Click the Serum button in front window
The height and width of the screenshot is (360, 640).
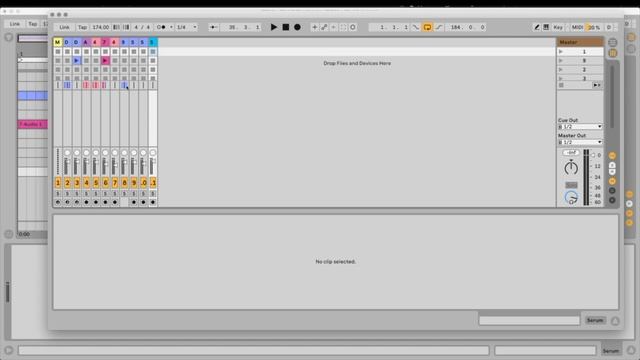tap(595, 320)
